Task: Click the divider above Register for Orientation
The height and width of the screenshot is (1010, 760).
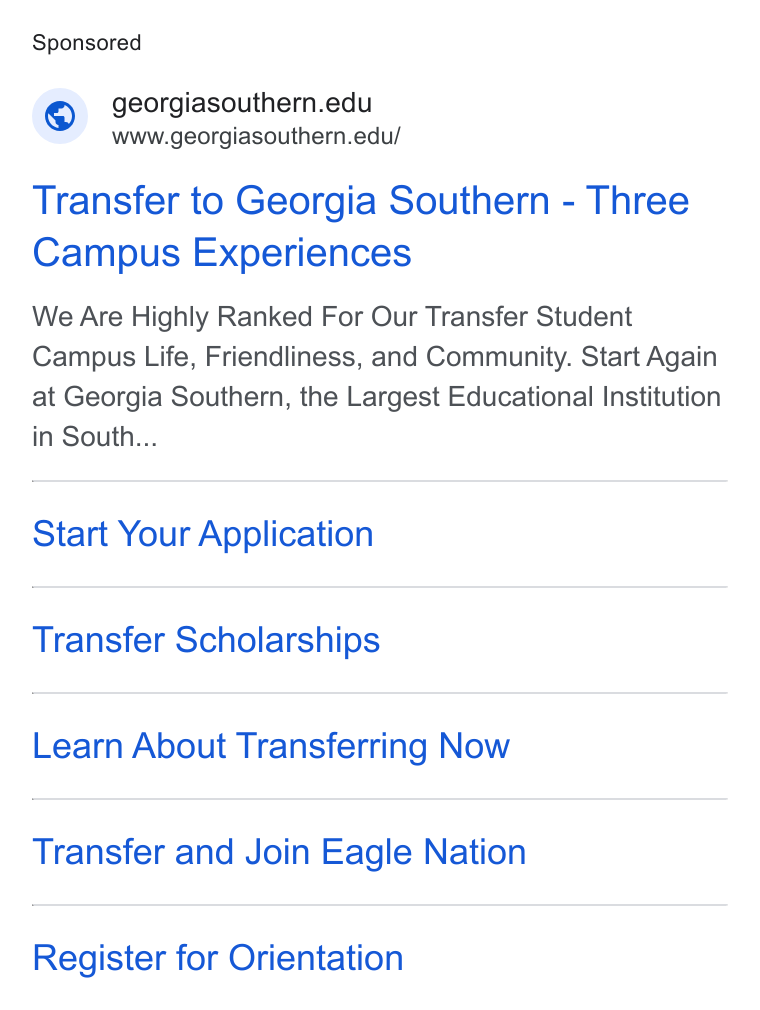Action: click(x=380, y=905)
